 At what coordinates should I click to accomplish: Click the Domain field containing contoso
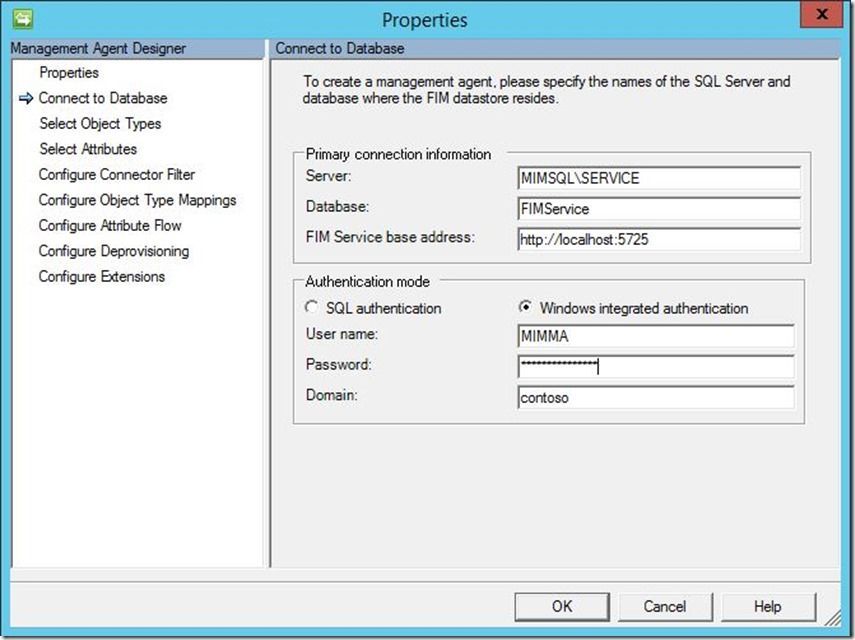click(x=655, y=397)
